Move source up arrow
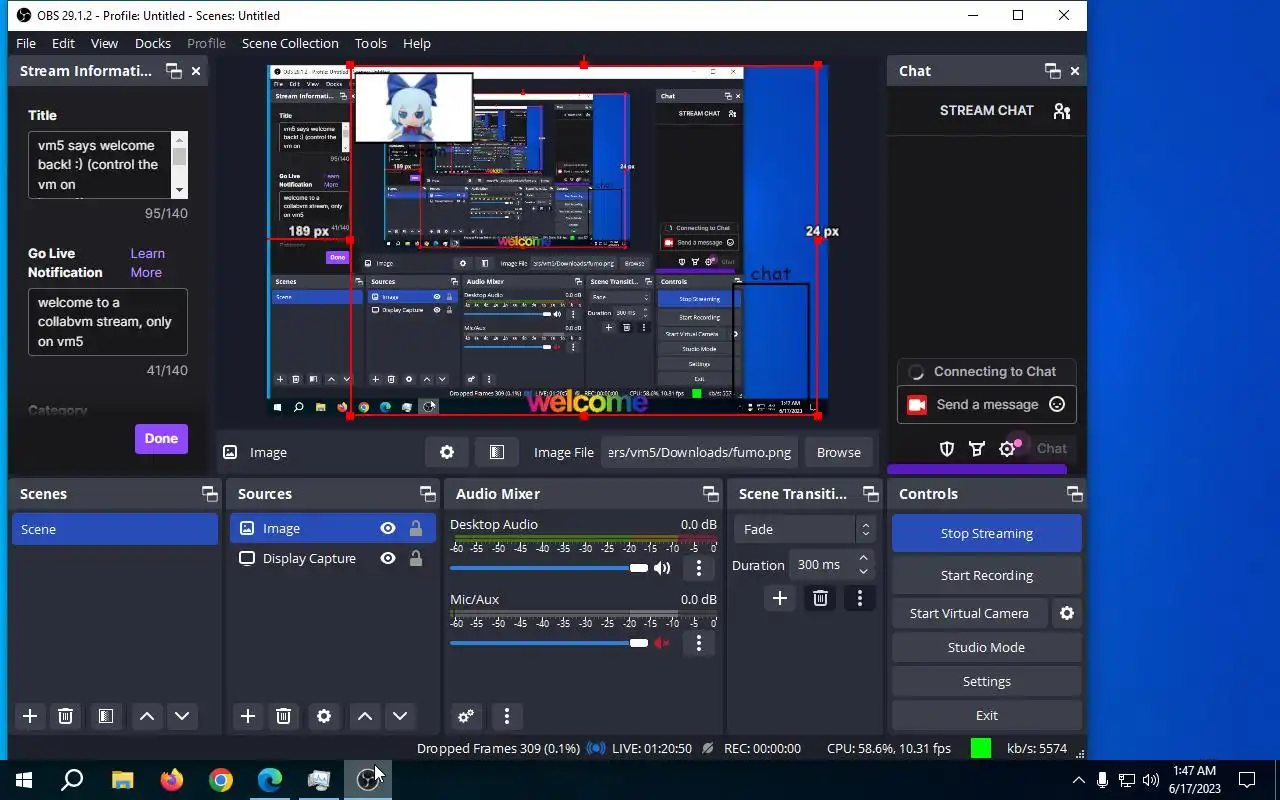The image size is (1280, 800). pyautogui.click(x=365, y=716)
